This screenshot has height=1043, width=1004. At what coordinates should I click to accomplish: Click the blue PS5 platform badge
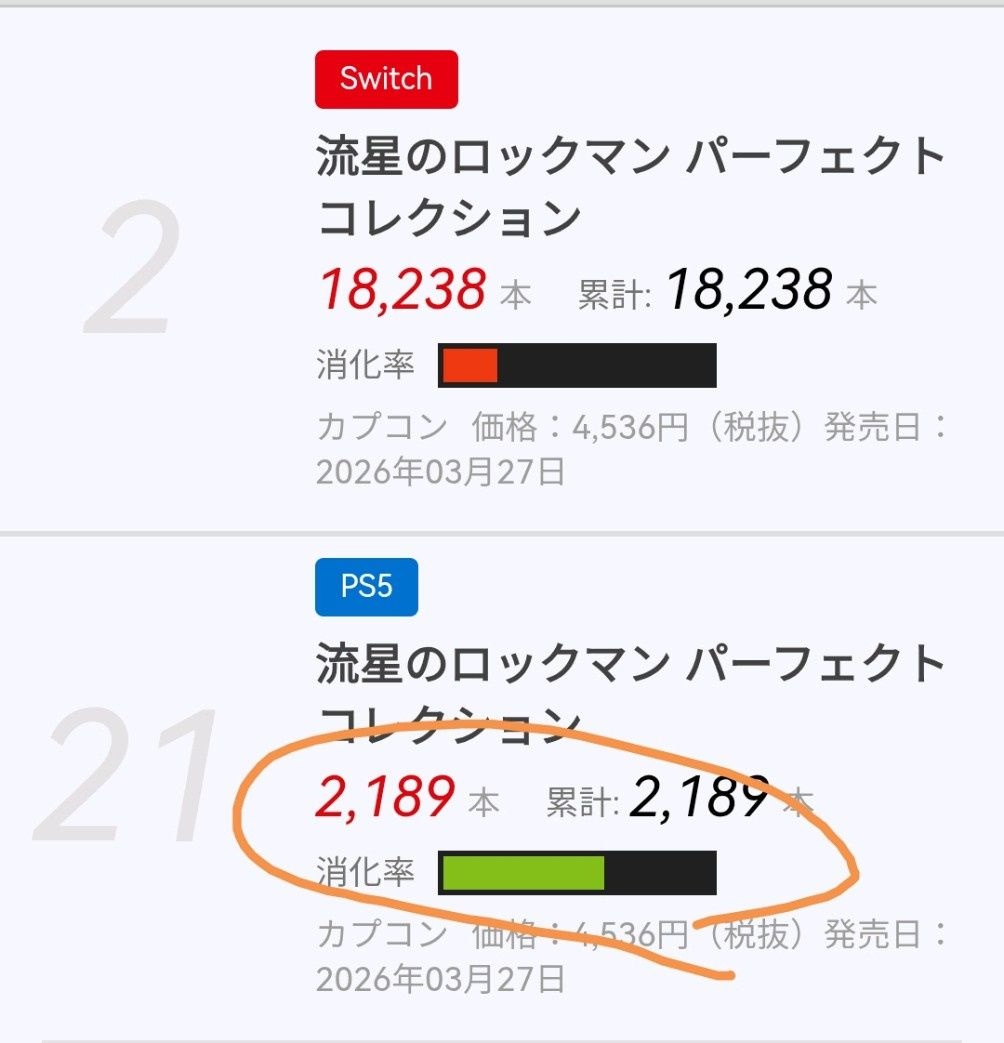click(366, 586)
